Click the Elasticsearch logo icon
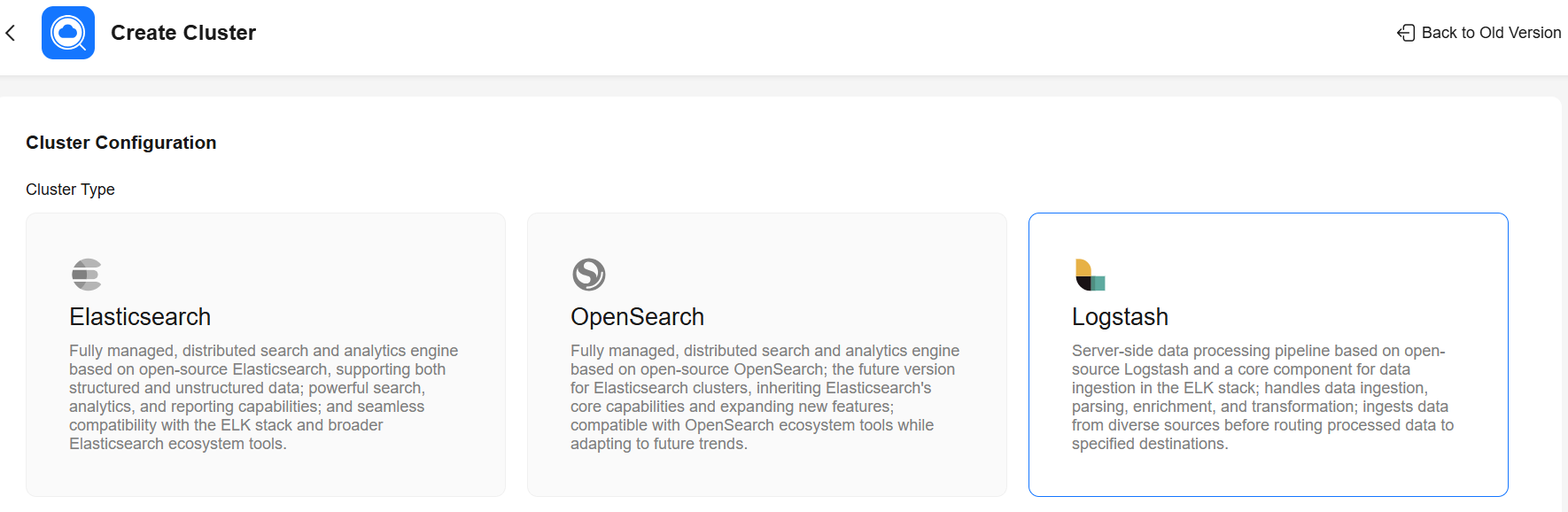 [x=87, y=275]
